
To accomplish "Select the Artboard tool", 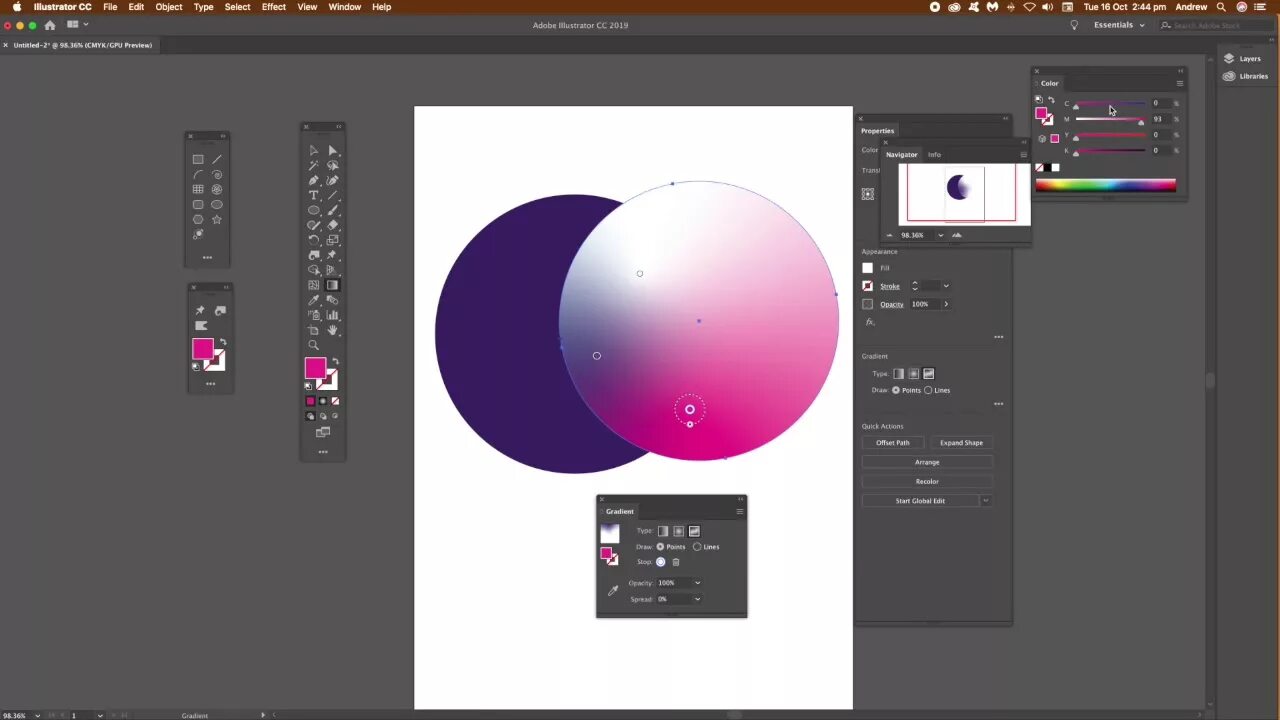I will [x=313, y=330].
